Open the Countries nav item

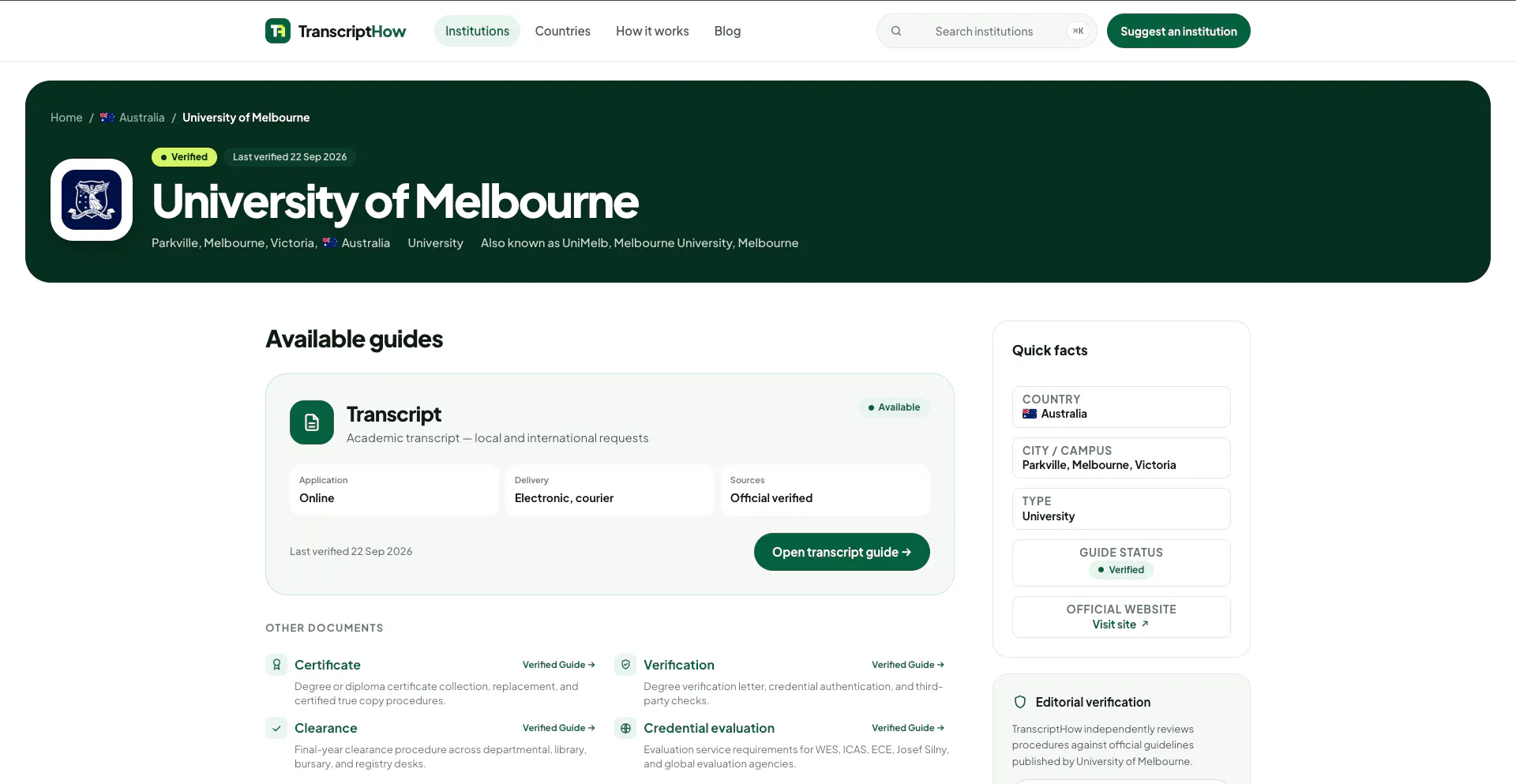pos(563,31)
